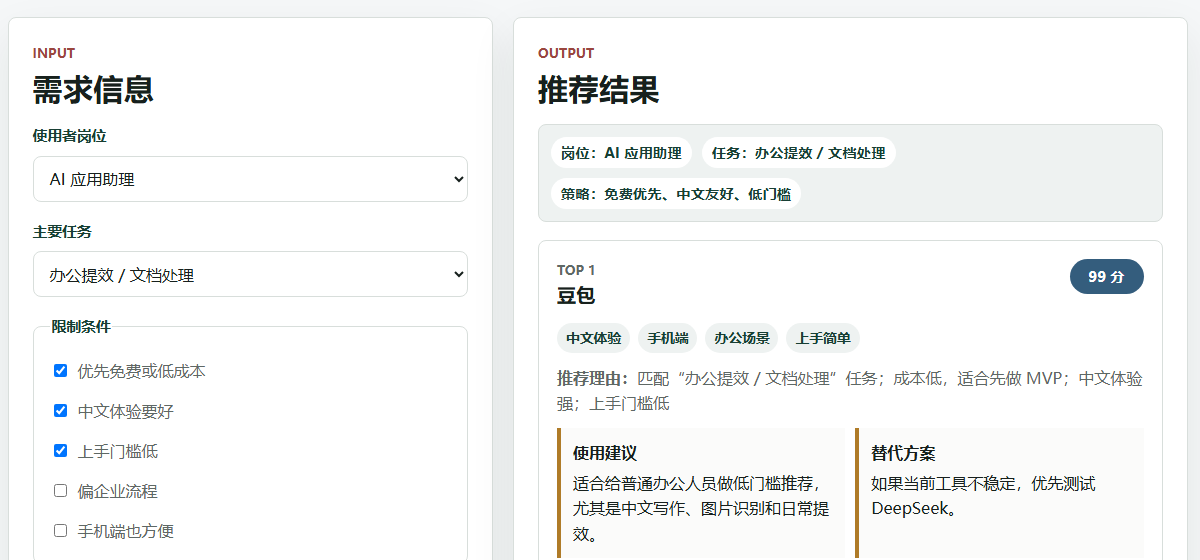Click the 99 分 score badge
The image size is (1200, 560).
(1106, 277)
